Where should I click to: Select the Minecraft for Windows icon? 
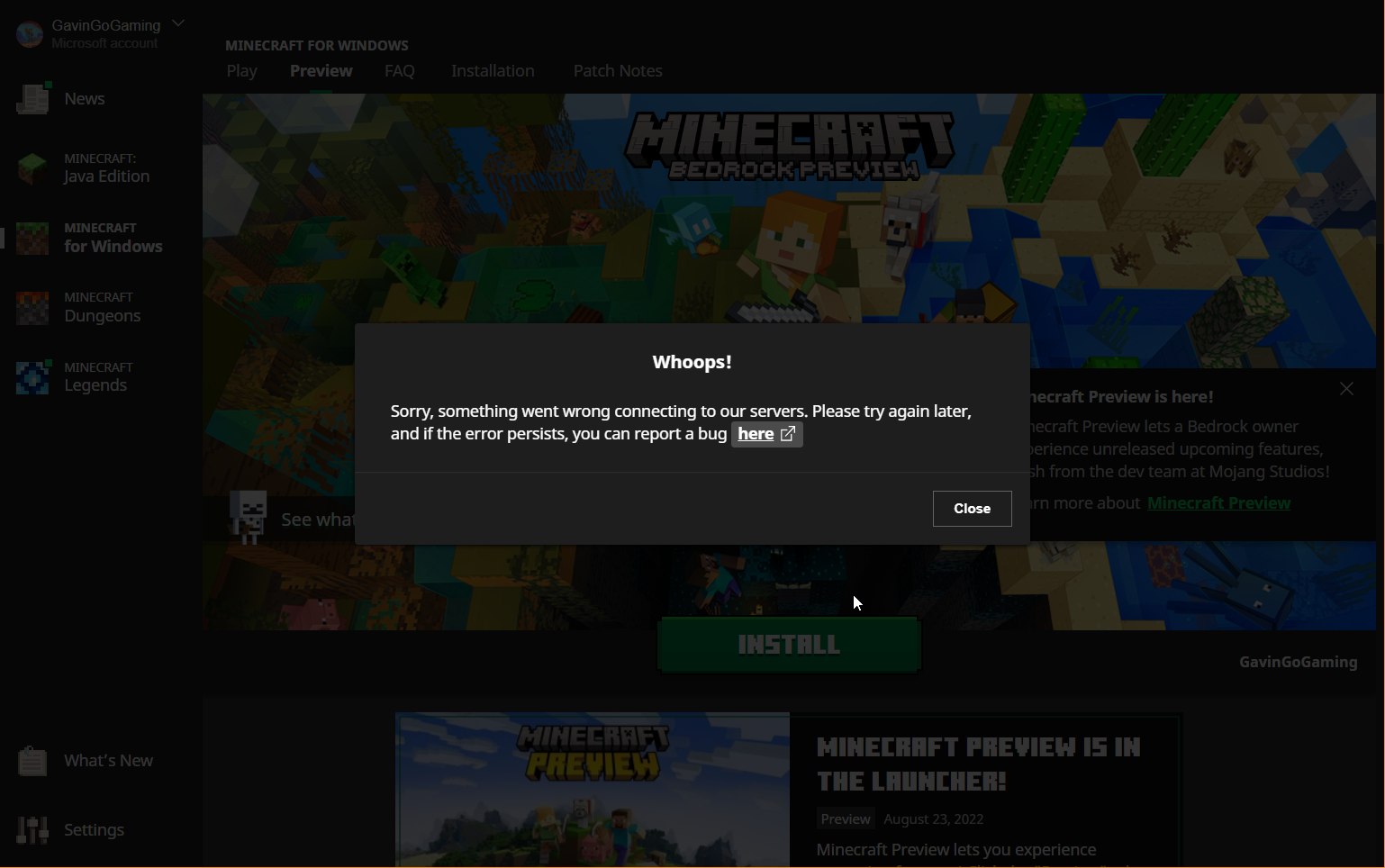pos(32,239)
